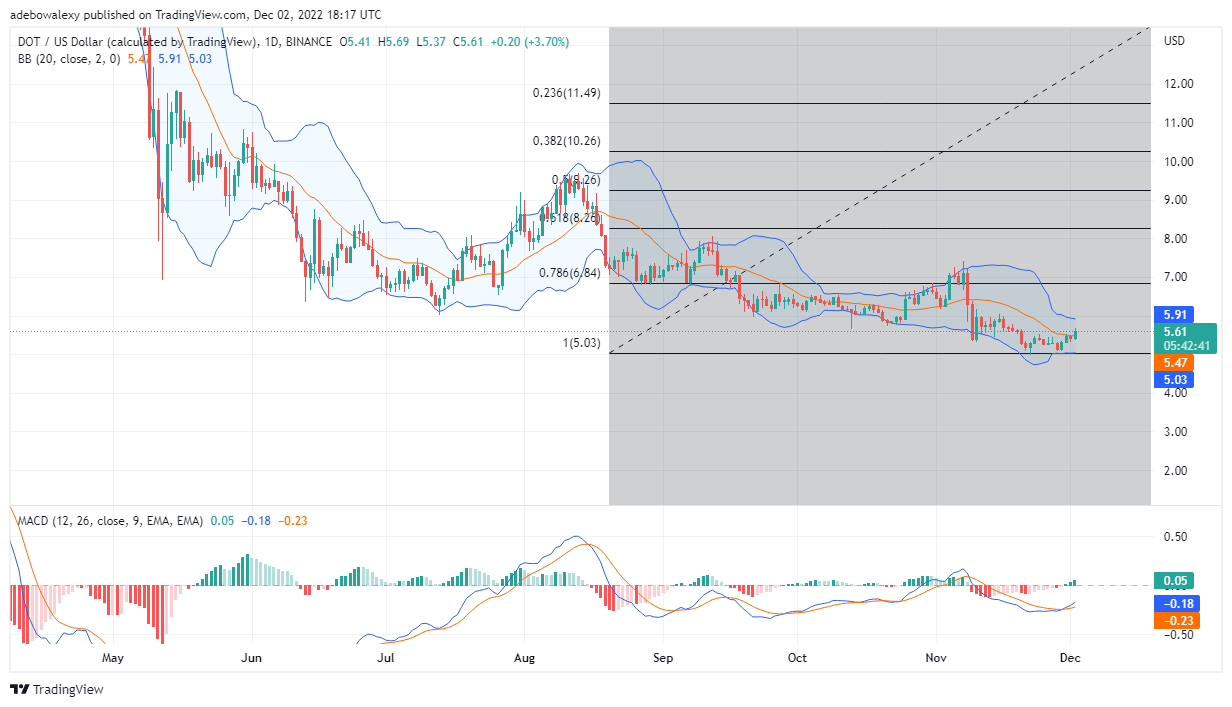Click the May label on time axis
The image size is (1232, 707).
(113, 658)
